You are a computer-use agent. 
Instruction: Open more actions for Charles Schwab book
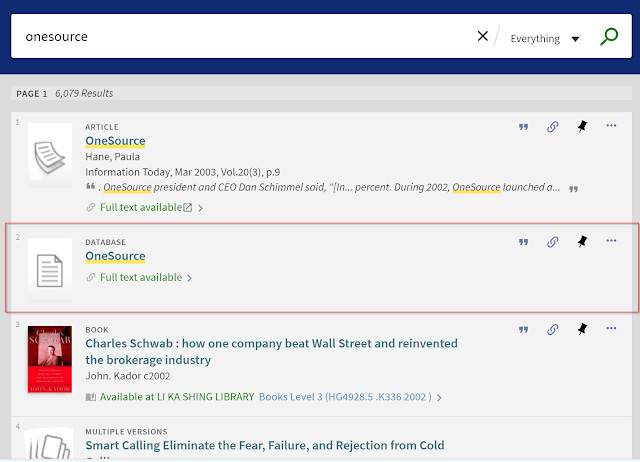[x=611, y=329]
